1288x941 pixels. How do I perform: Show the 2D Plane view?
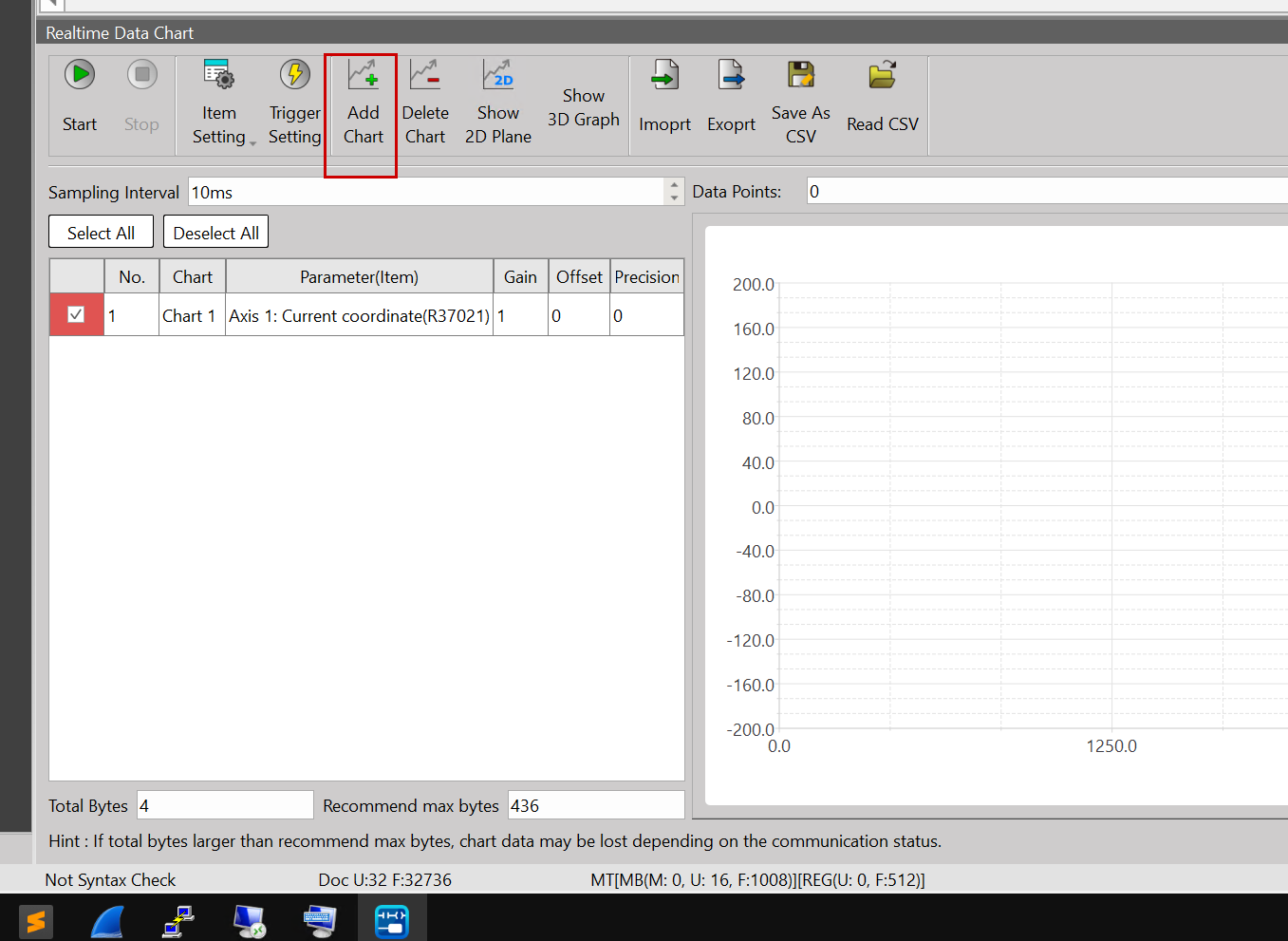[497, 76]
